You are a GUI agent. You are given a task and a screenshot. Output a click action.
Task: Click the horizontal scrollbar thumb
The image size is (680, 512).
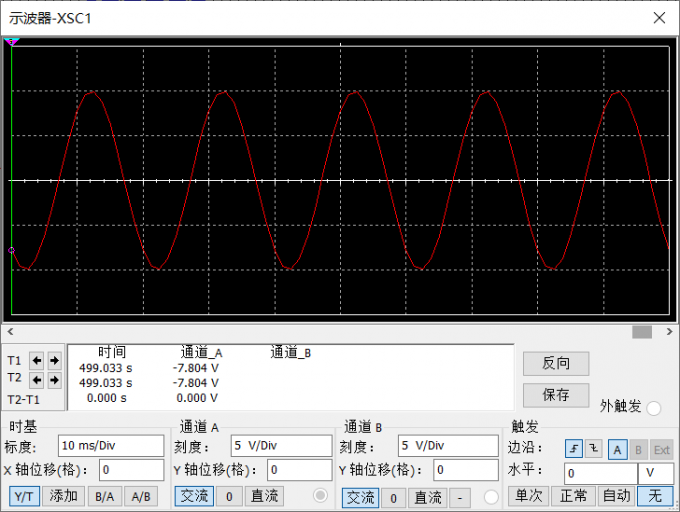642,332
